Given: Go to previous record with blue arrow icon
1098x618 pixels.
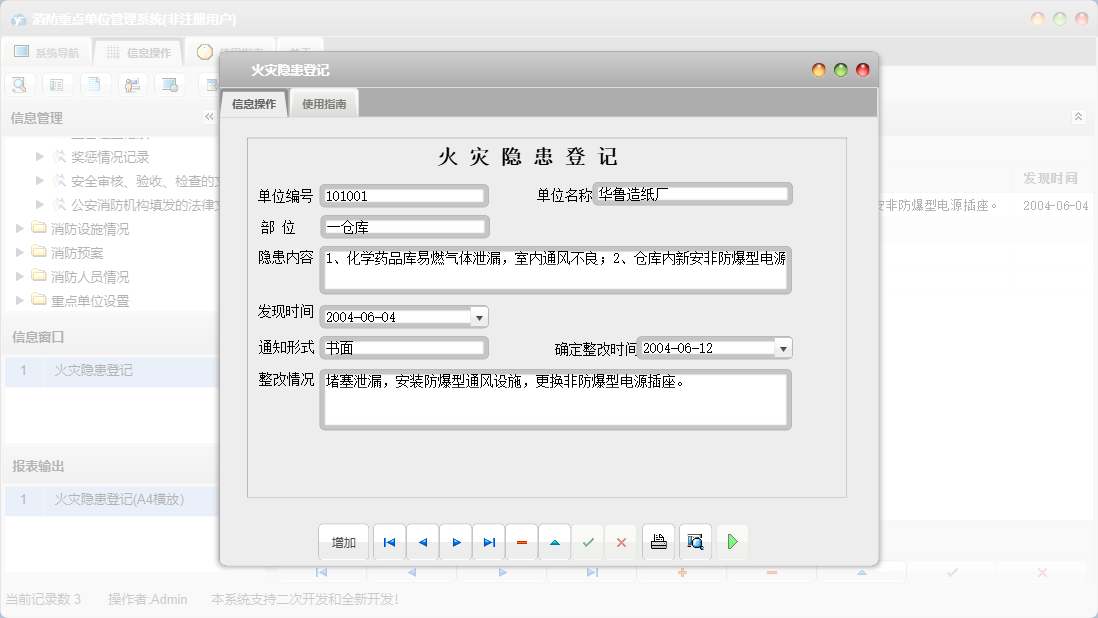Looking at the screenshot, I should [x=422, y=541].
